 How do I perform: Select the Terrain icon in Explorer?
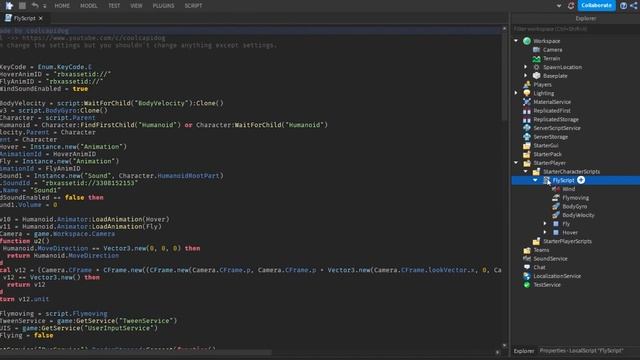pos(536,58)
